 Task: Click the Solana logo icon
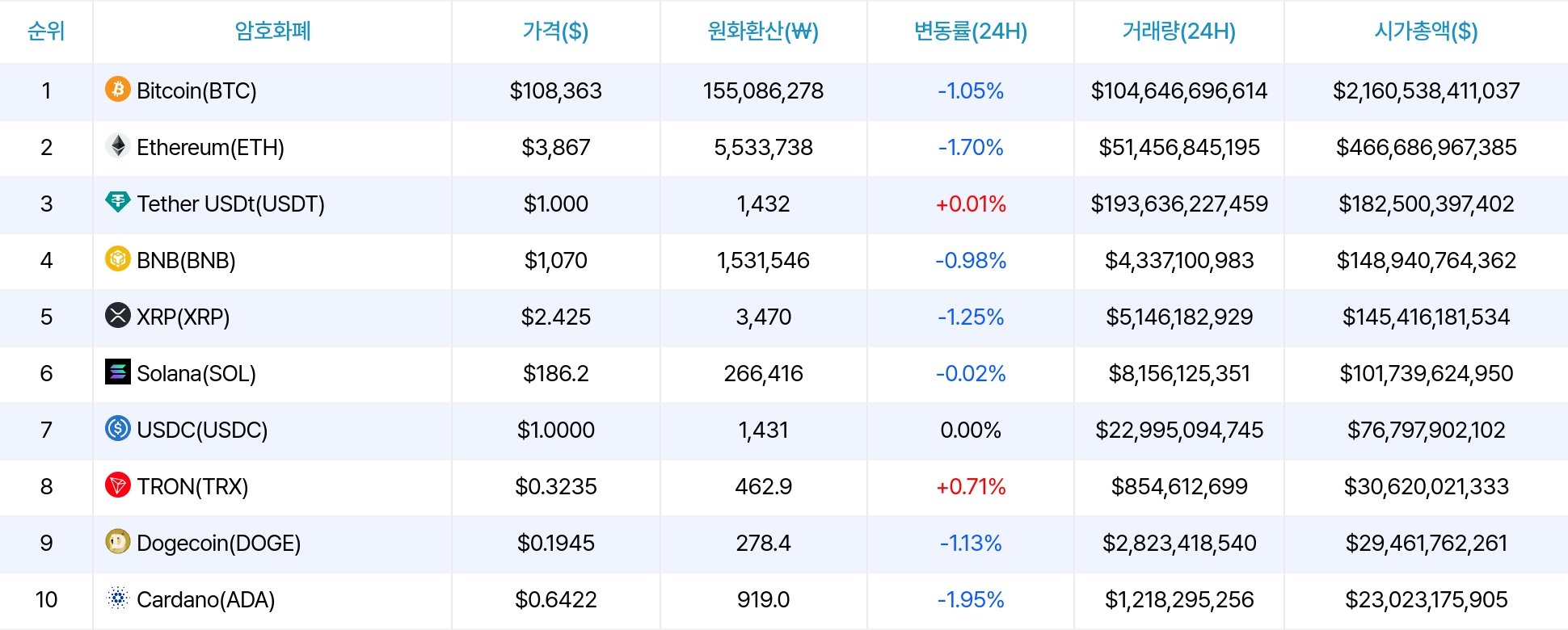point(118,372)
